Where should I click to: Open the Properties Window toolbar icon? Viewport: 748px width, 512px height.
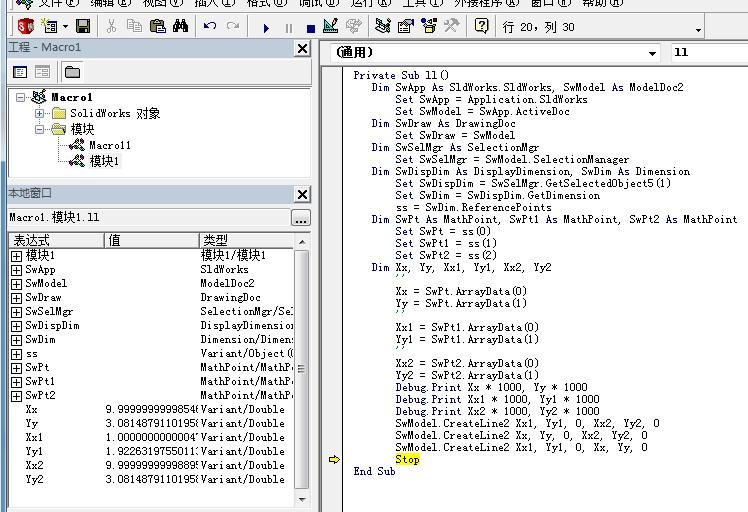405,26
